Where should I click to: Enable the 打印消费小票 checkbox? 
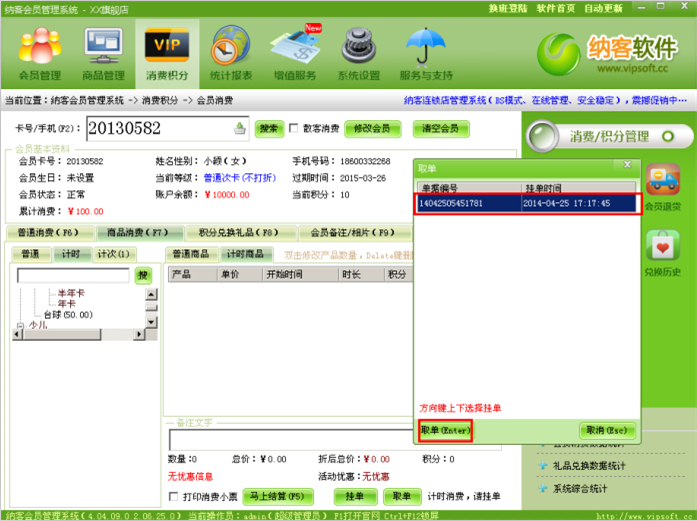(x=175, y=497)
